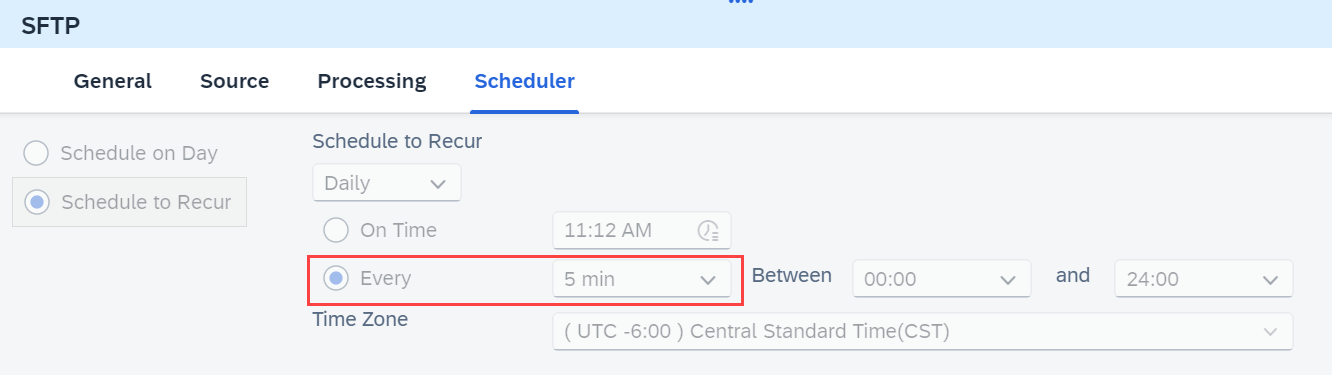Click the chevron arrow beside 24:00

tap(1270, 280)
